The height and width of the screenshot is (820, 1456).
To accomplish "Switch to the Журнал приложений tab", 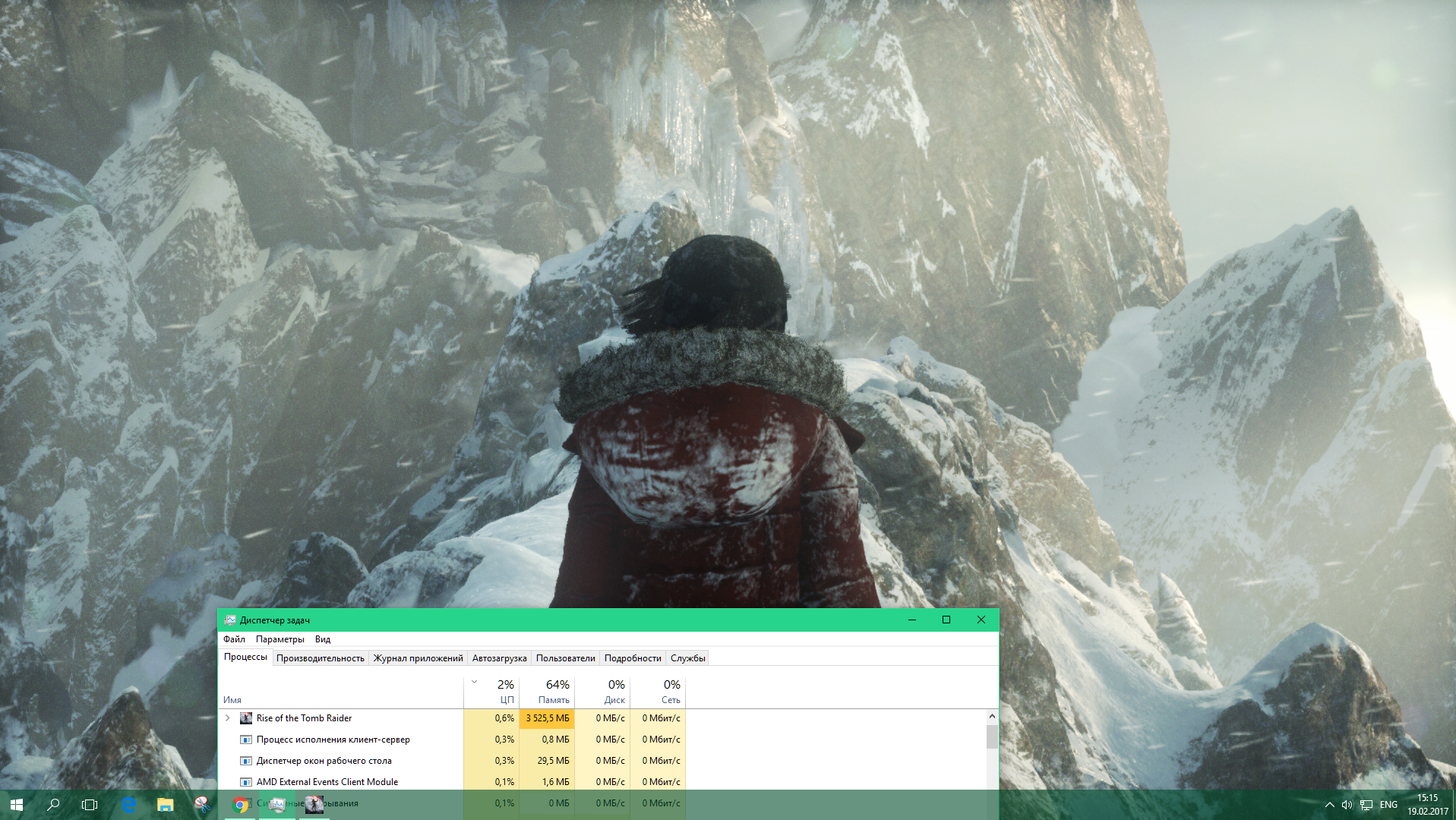I will (418, 658).
